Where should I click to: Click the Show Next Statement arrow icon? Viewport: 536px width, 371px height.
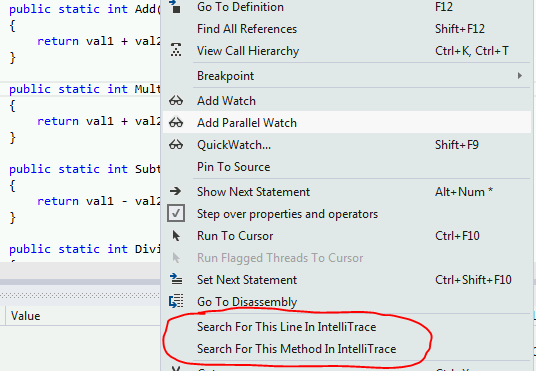[176, 191]
